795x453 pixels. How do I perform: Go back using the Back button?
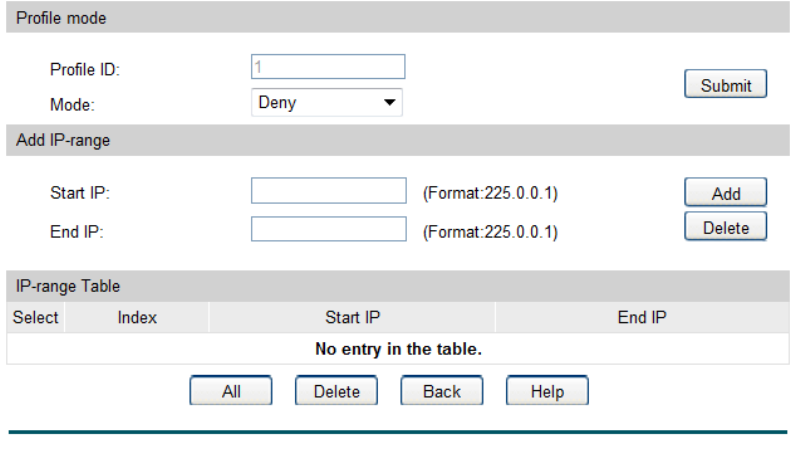[441, 392]
